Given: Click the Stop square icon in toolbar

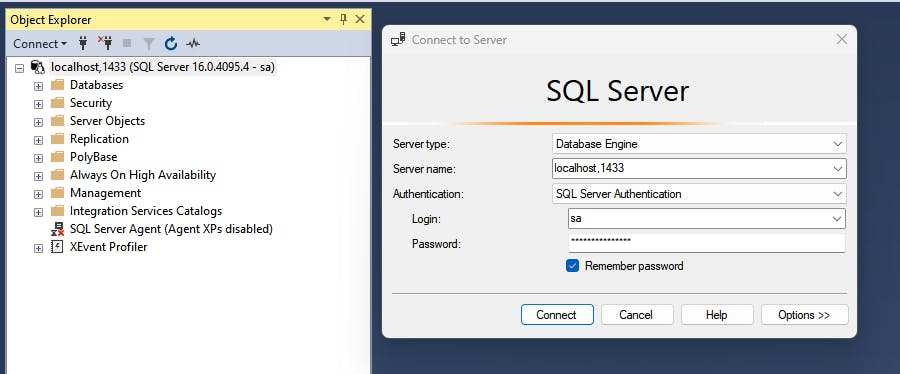Looking at the screenshot, I should (x=127, y=44).
